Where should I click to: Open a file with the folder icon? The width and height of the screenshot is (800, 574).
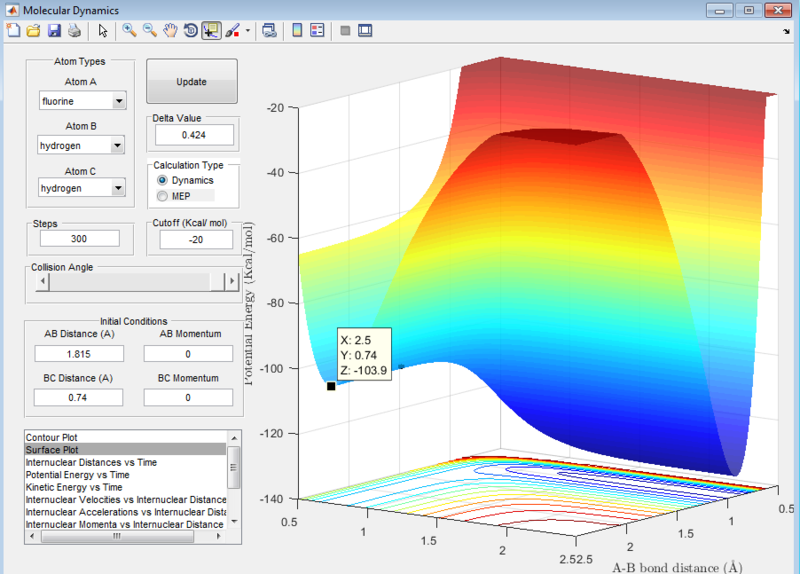pos(33,31)
